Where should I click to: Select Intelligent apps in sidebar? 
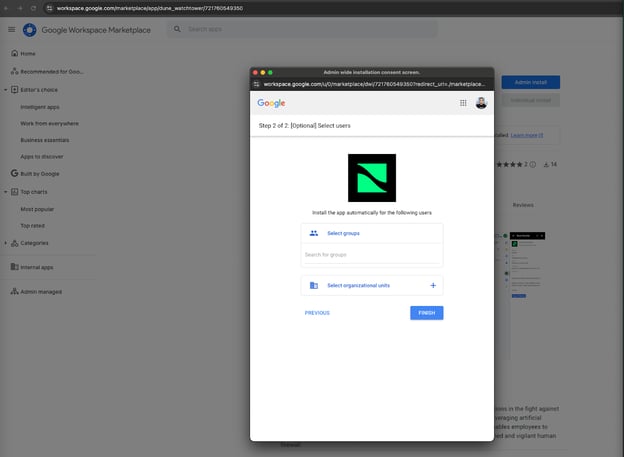pos(40,107)
